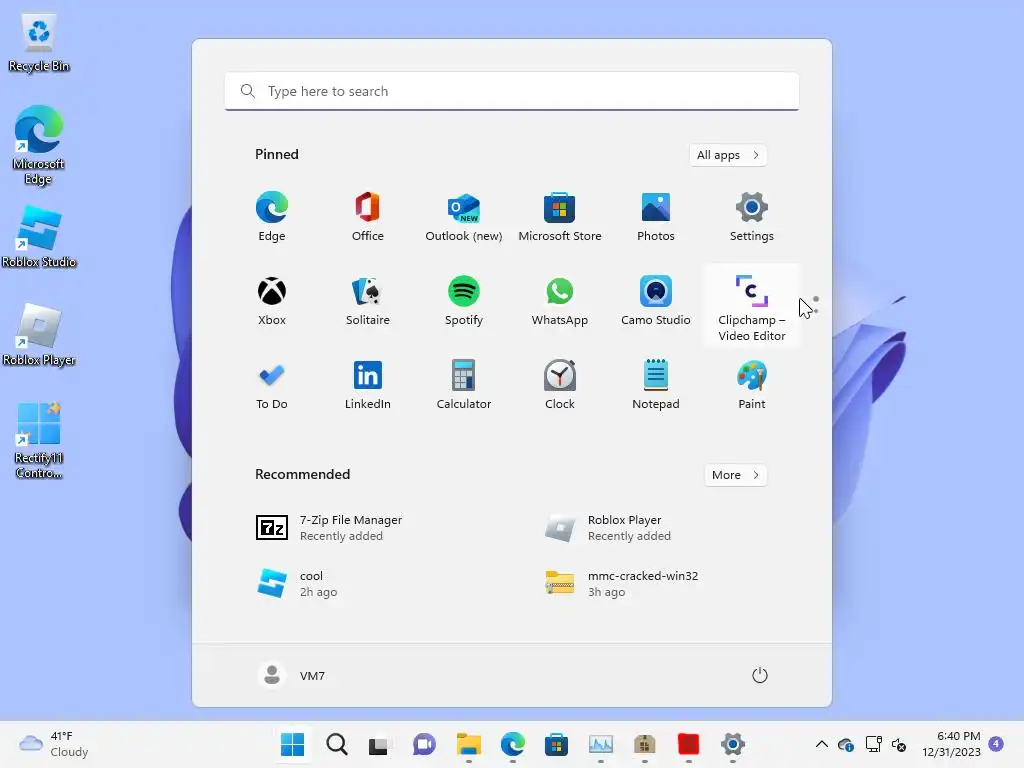Open Task View on taskbar
Image resolution: width=1024 pixels, height=768 pixels.
379,744
